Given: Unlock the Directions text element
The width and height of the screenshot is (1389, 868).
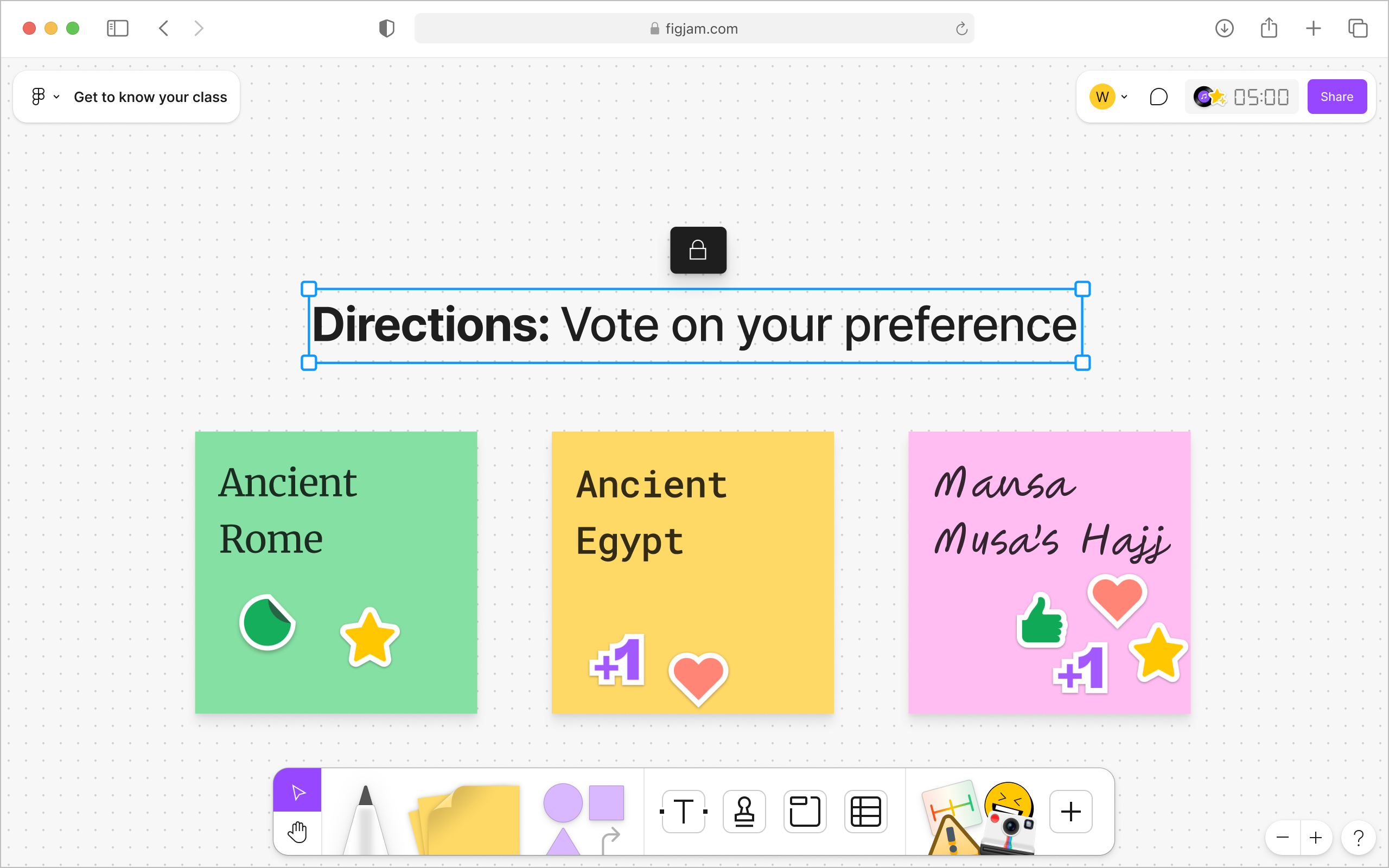Looking at the screenshot, I should pos(697,250).
